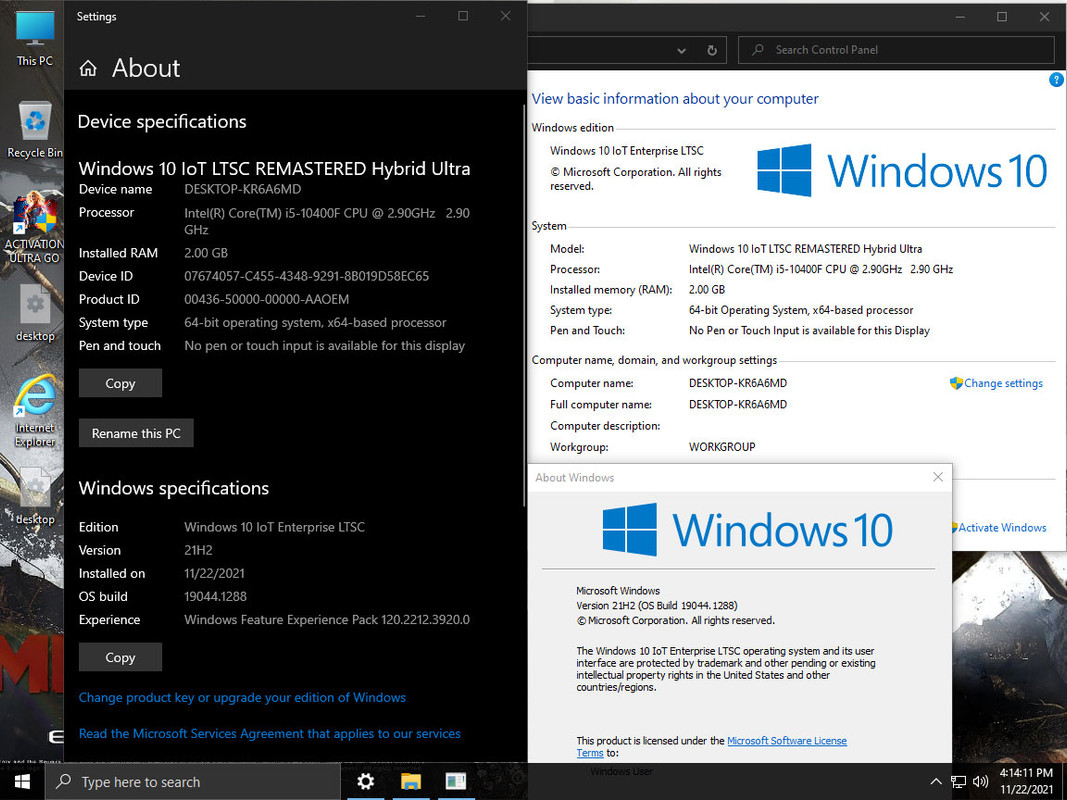Screen dimensions: 1067x800
Task: Click the Search Control Panel field
Action: coord(896,50)
